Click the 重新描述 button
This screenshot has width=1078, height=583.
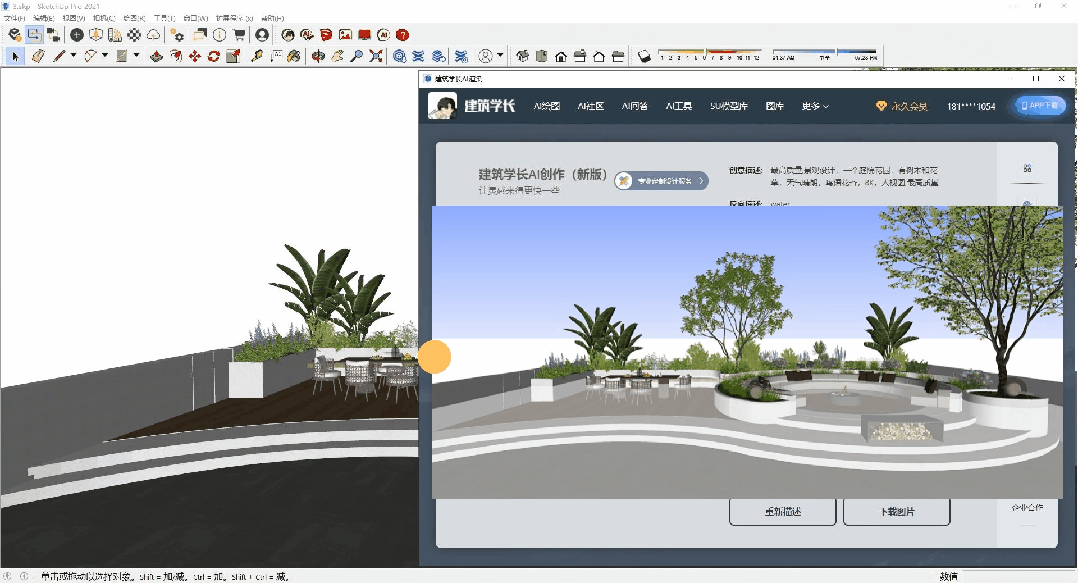783,512
